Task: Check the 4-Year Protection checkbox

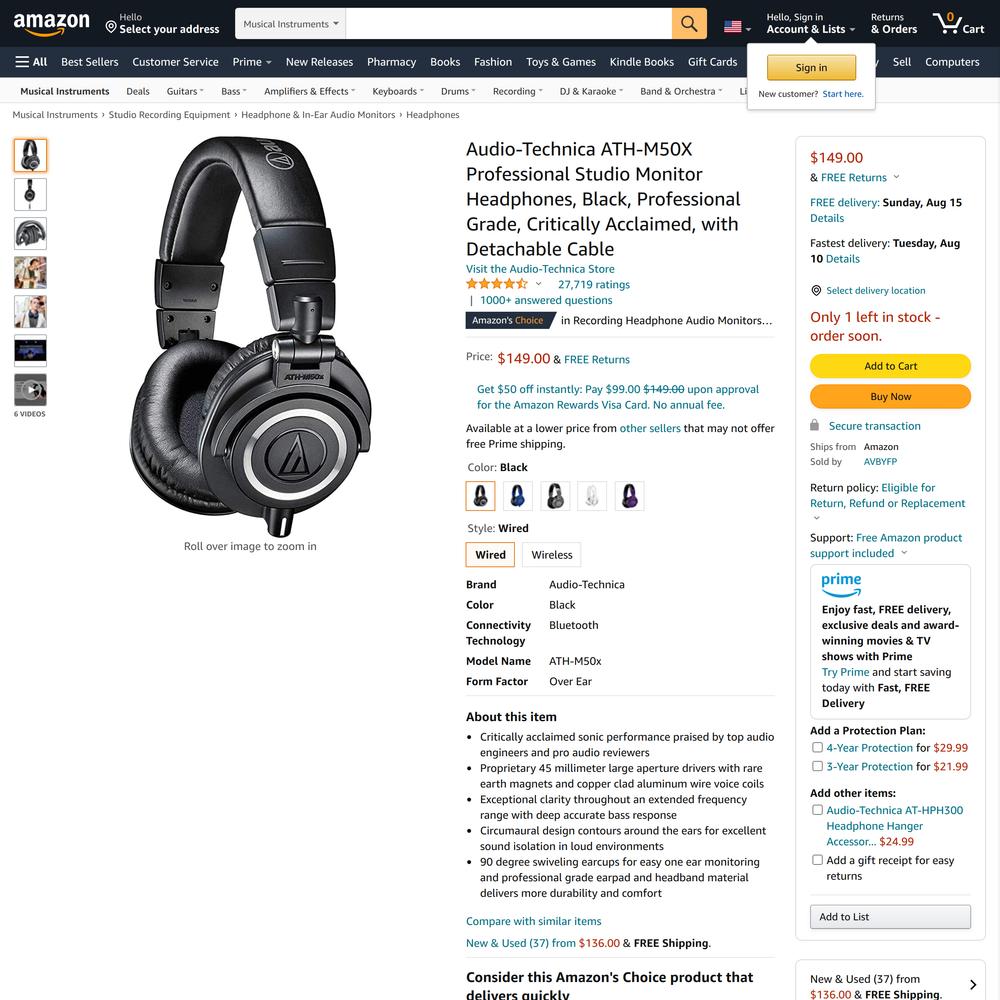Action: [x=817, y=747]
